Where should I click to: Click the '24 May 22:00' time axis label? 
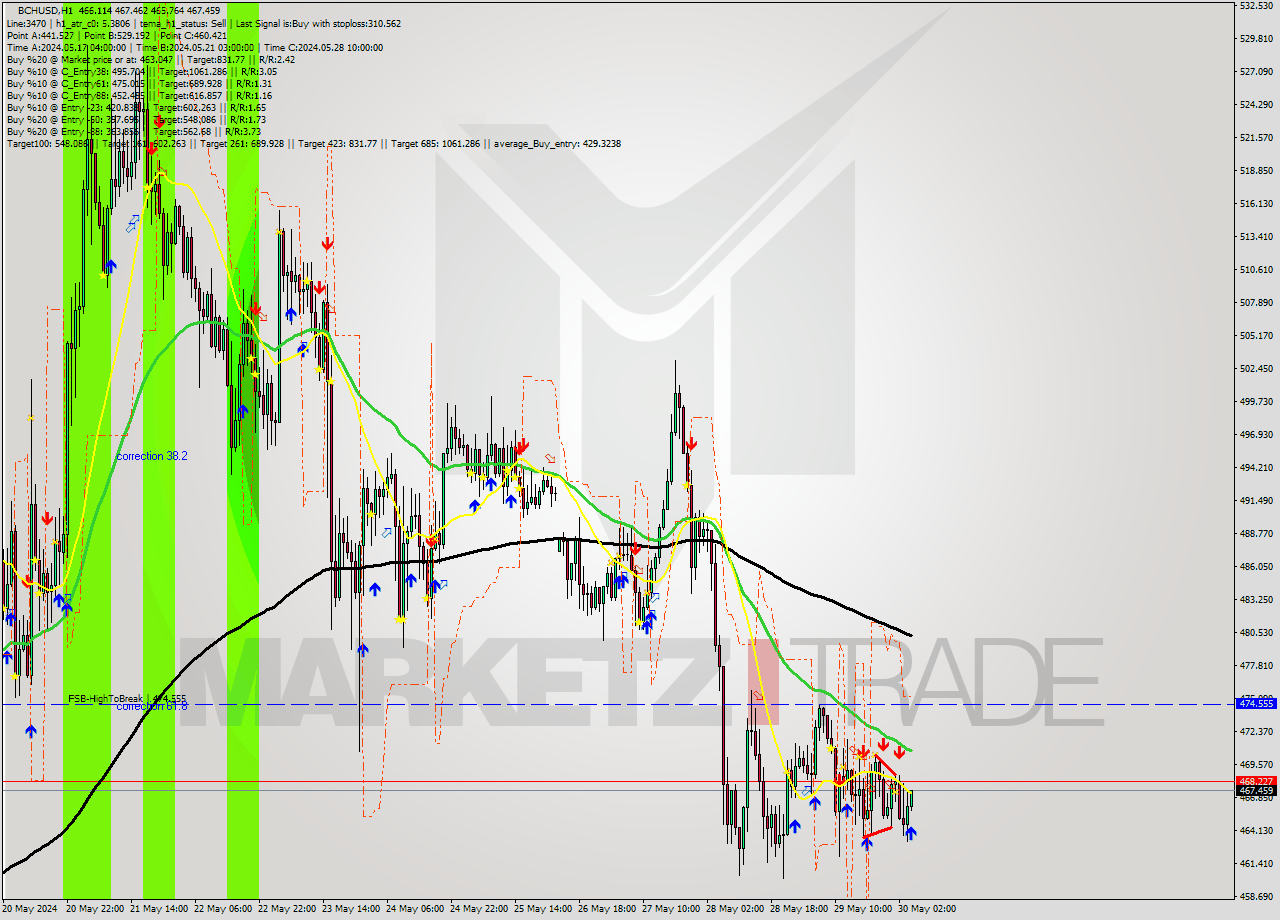click(479, 909)
